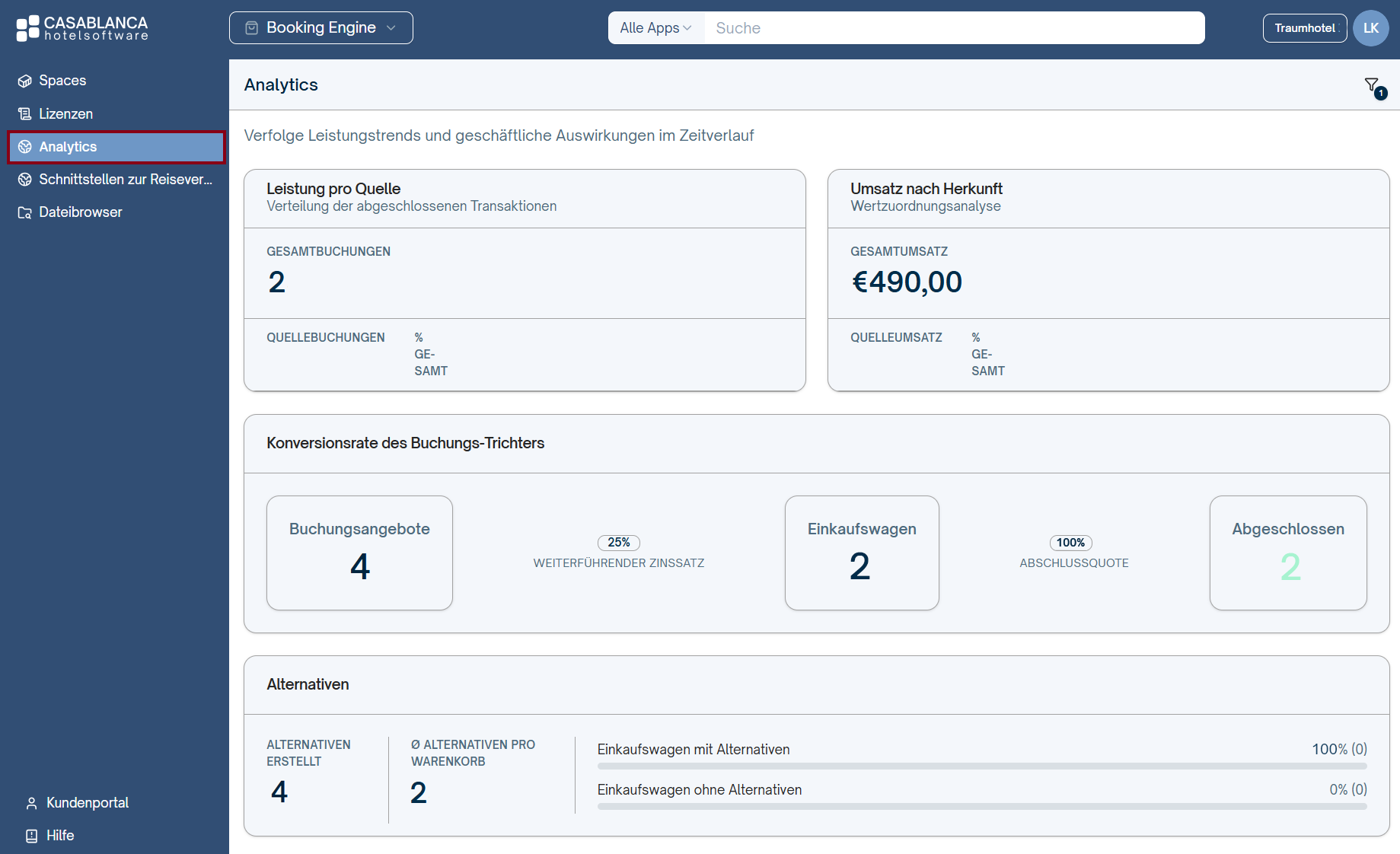Click the Lizenzen icon in the sidebar

coord(25,114)
